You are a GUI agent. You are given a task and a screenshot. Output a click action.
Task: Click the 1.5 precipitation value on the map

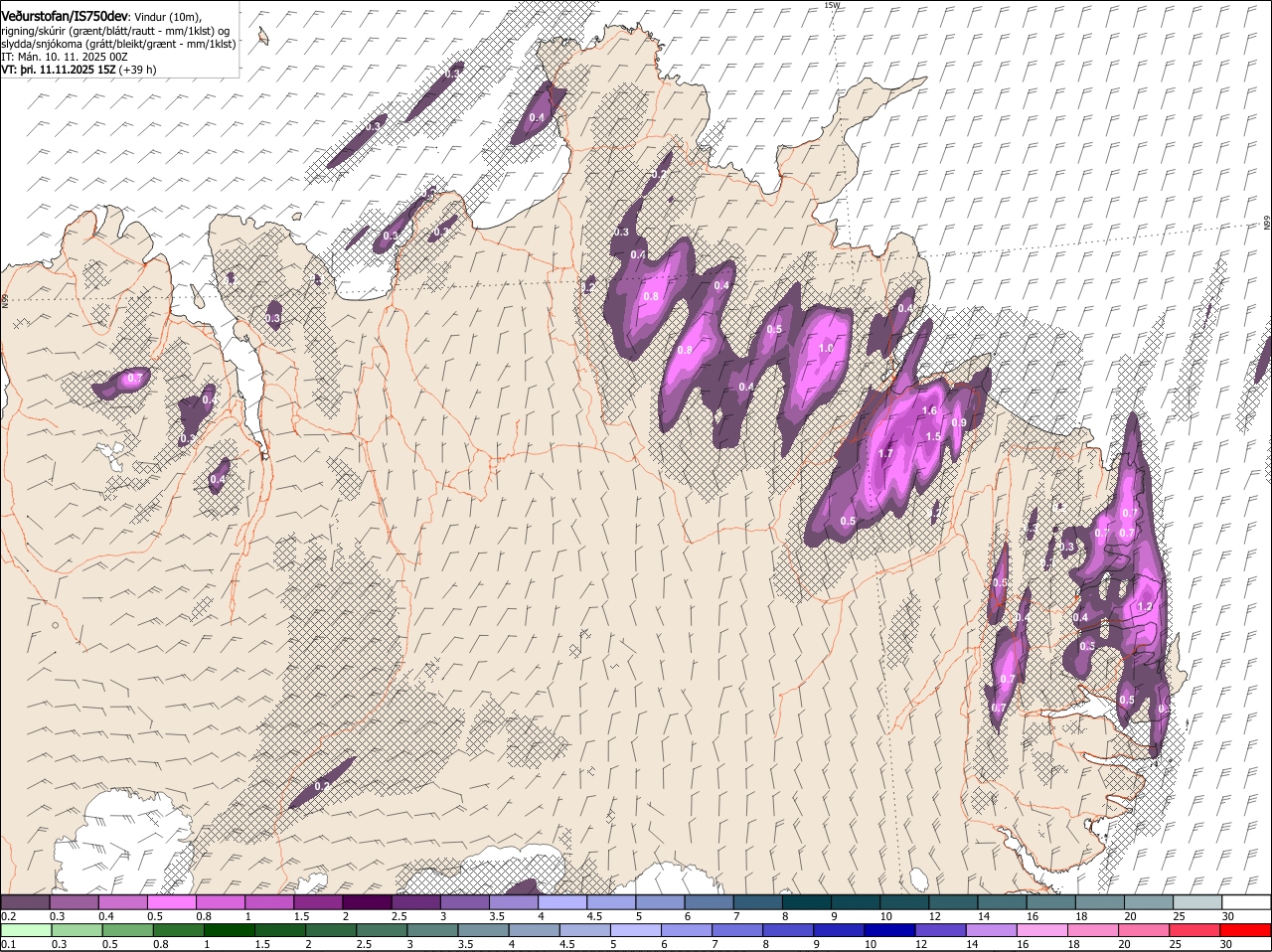[933, 437]
